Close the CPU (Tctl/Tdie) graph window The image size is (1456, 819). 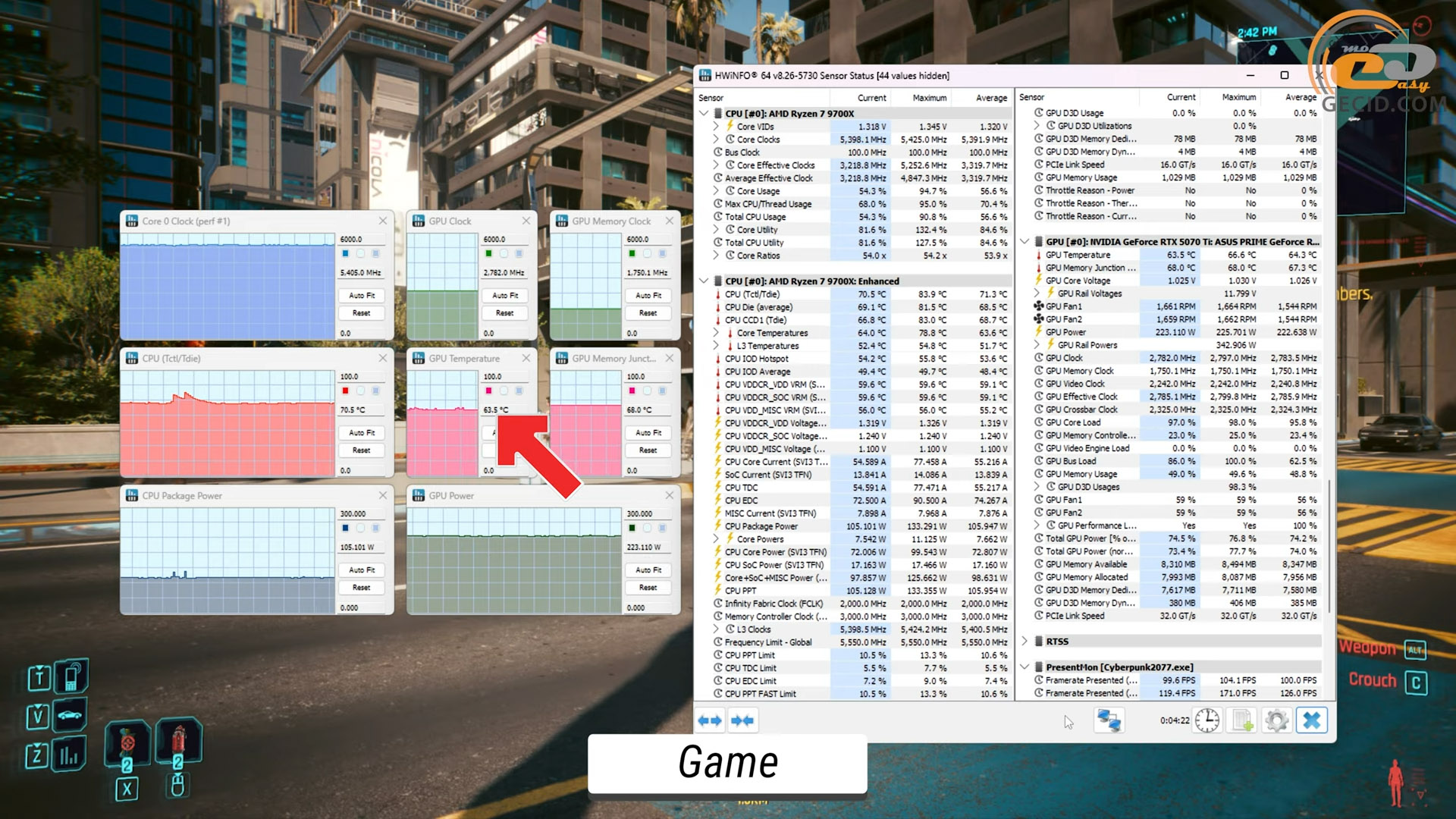click(383, 358)
